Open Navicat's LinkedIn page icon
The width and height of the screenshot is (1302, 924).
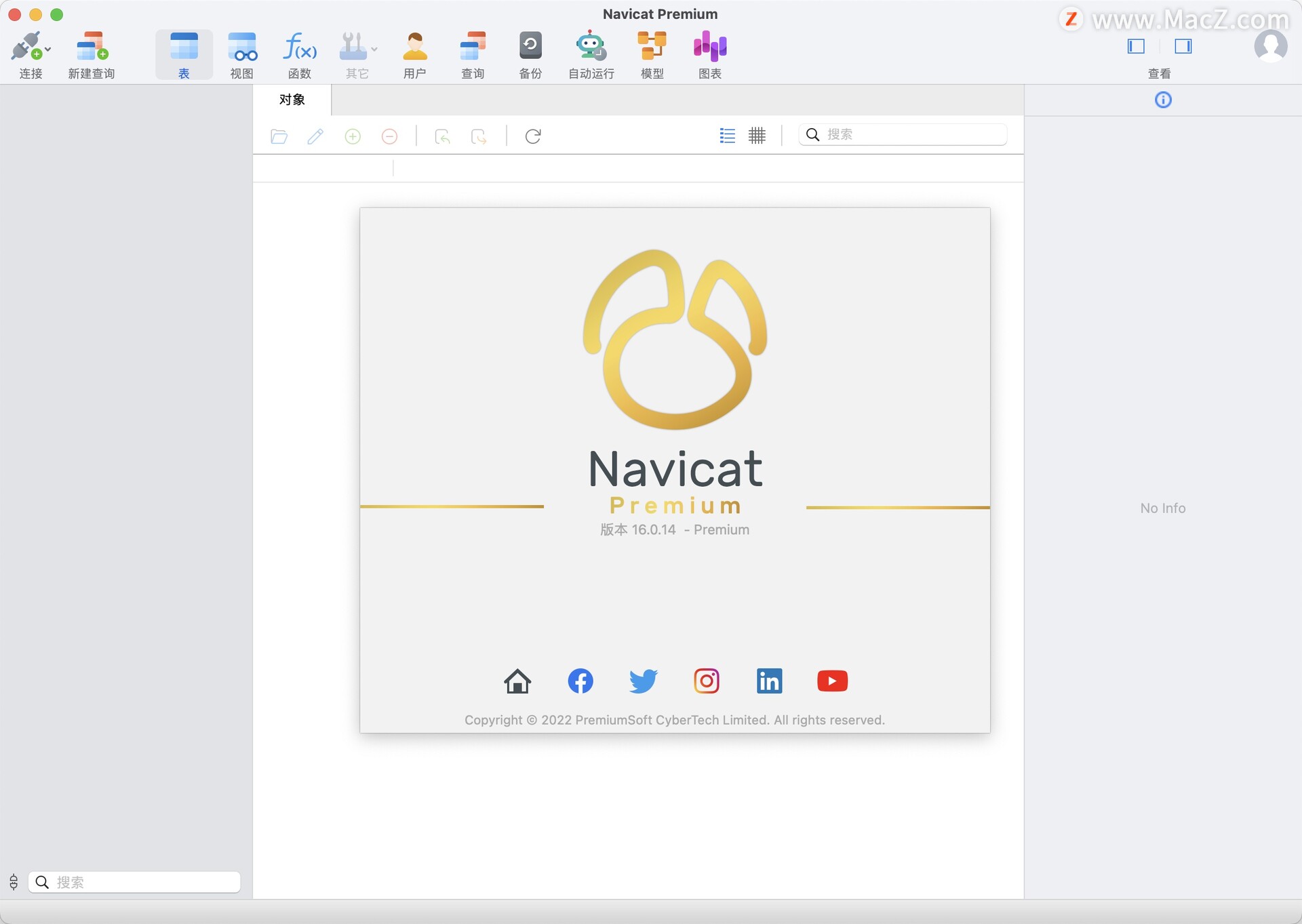coord(770,681)
